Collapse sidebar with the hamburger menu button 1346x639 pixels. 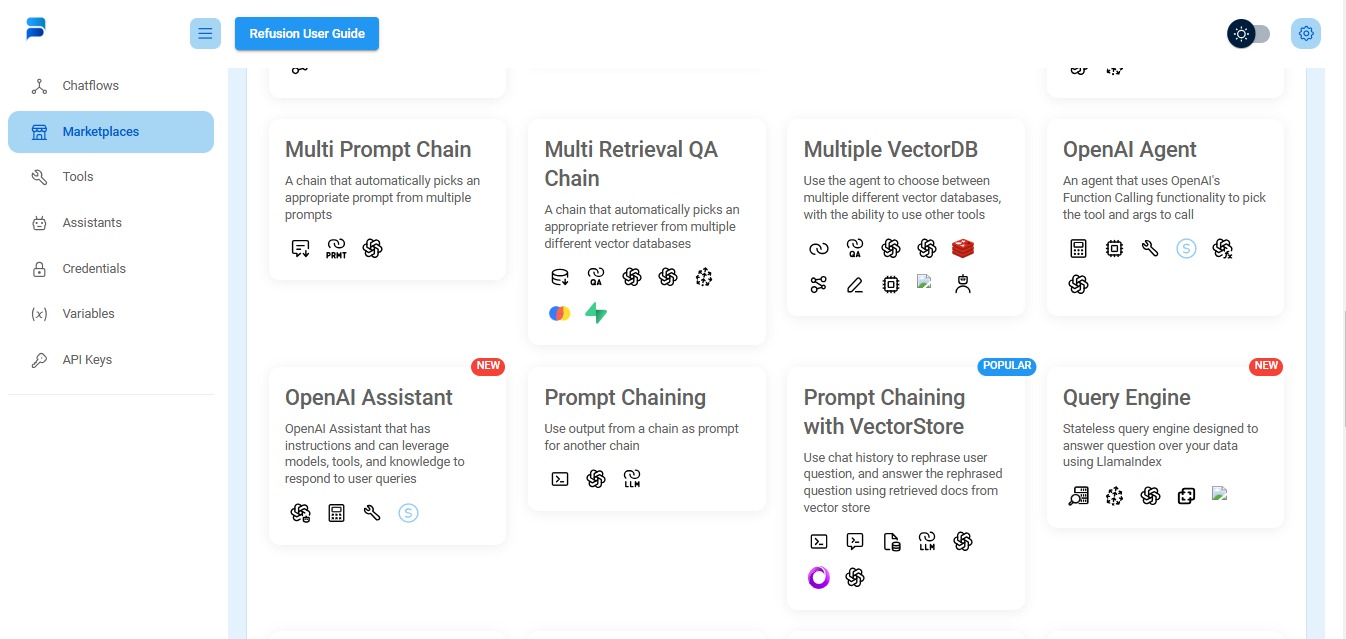(x=205, y=33)
